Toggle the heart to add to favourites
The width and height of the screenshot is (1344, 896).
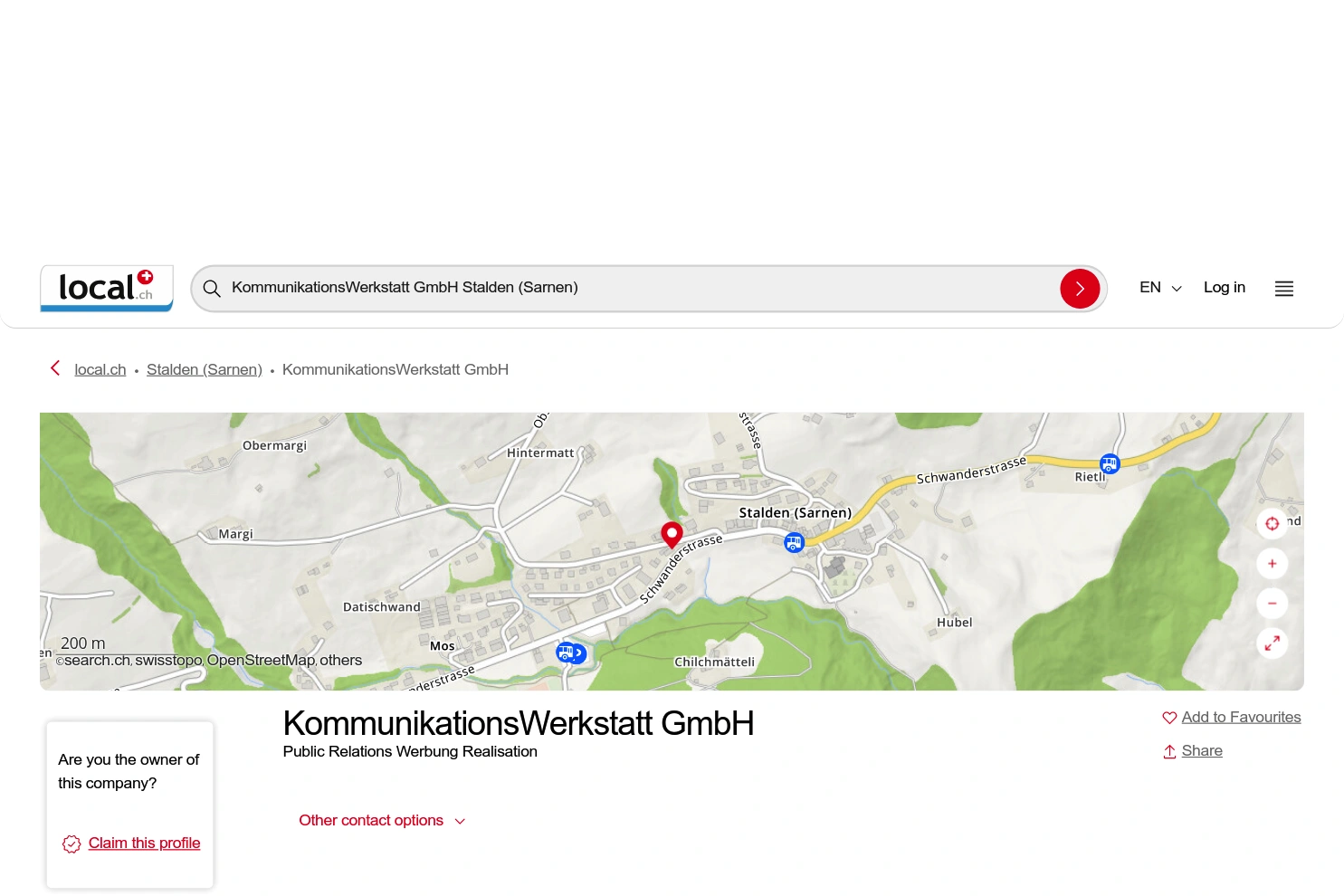1169,717
